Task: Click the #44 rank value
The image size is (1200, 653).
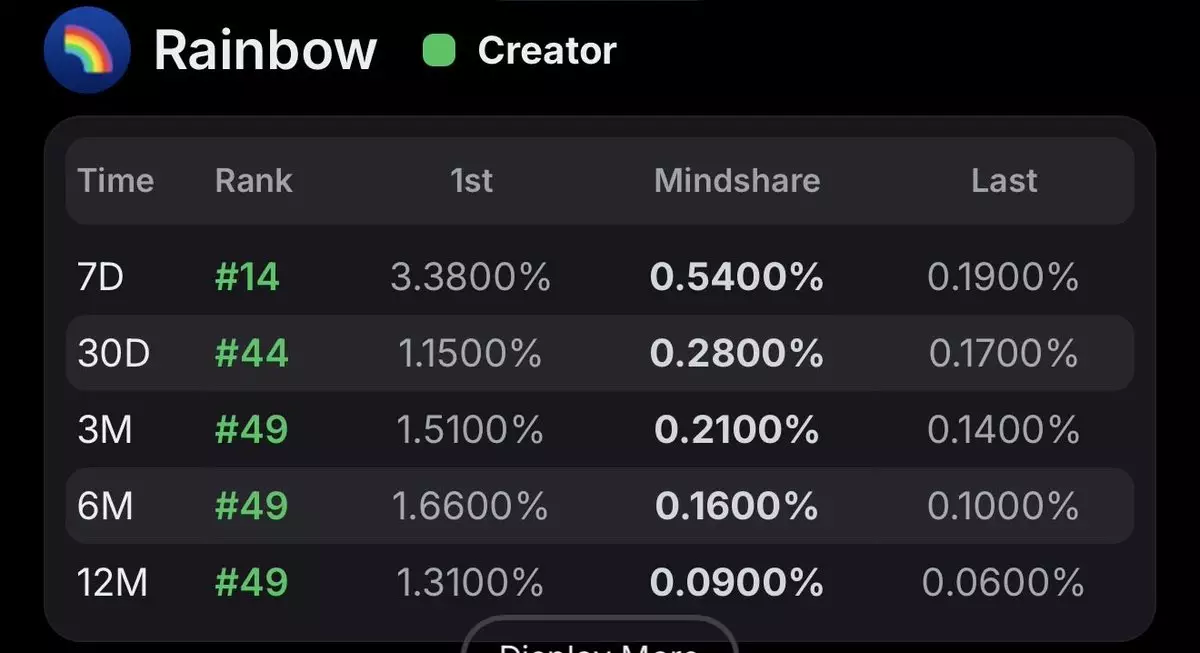Action: (251, 353)
